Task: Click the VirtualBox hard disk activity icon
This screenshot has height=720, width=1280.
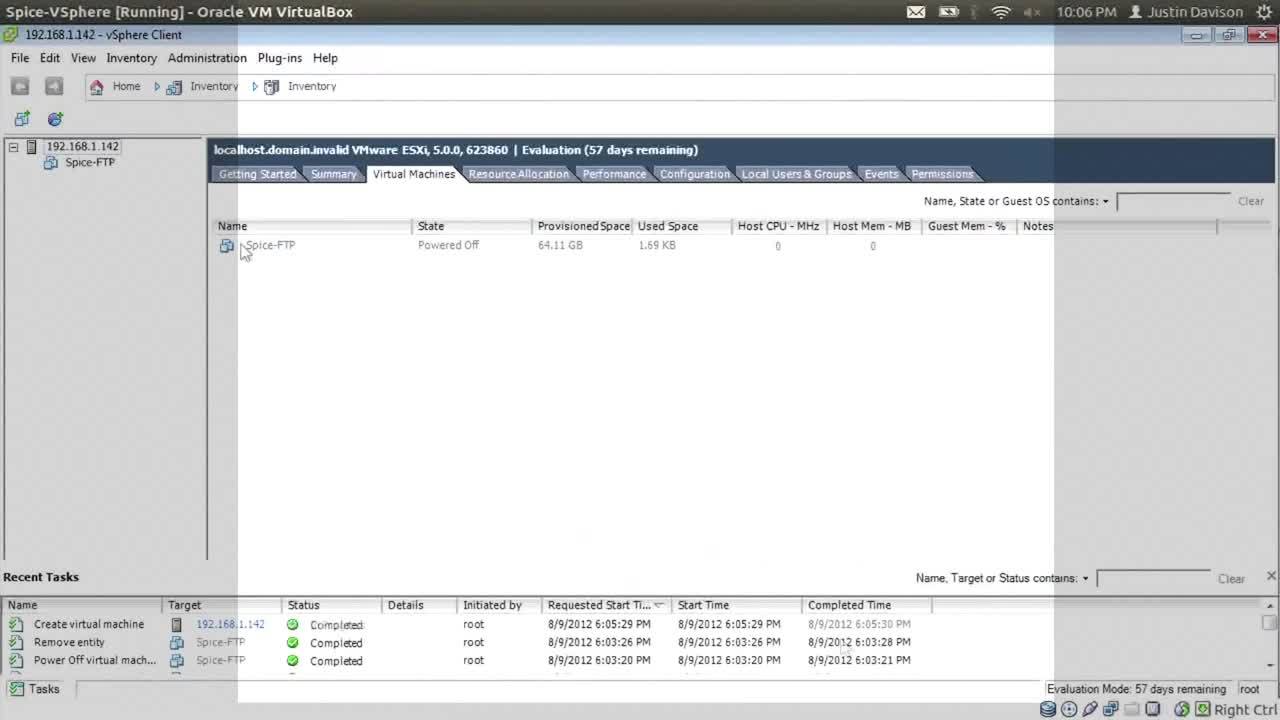Action: [1048, 709]
